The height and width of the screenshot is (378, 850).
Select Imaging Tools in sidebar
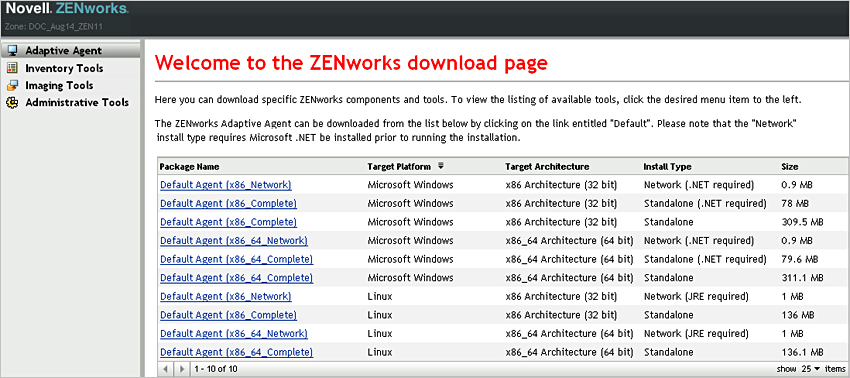click(x=59, y=85)
